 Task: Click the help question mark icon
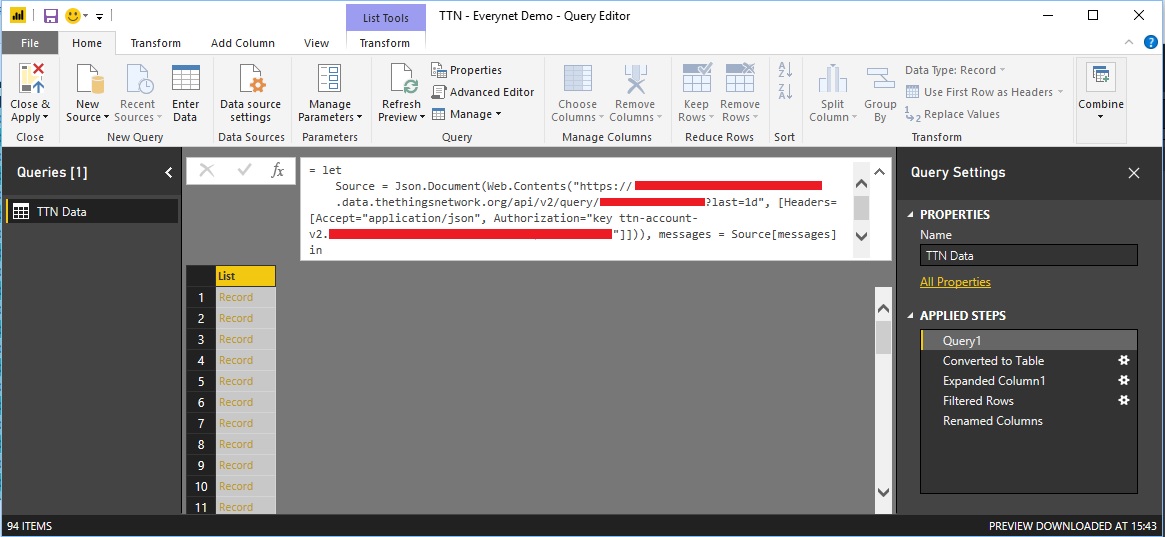pyautogui.click(x=1151, y=42)
